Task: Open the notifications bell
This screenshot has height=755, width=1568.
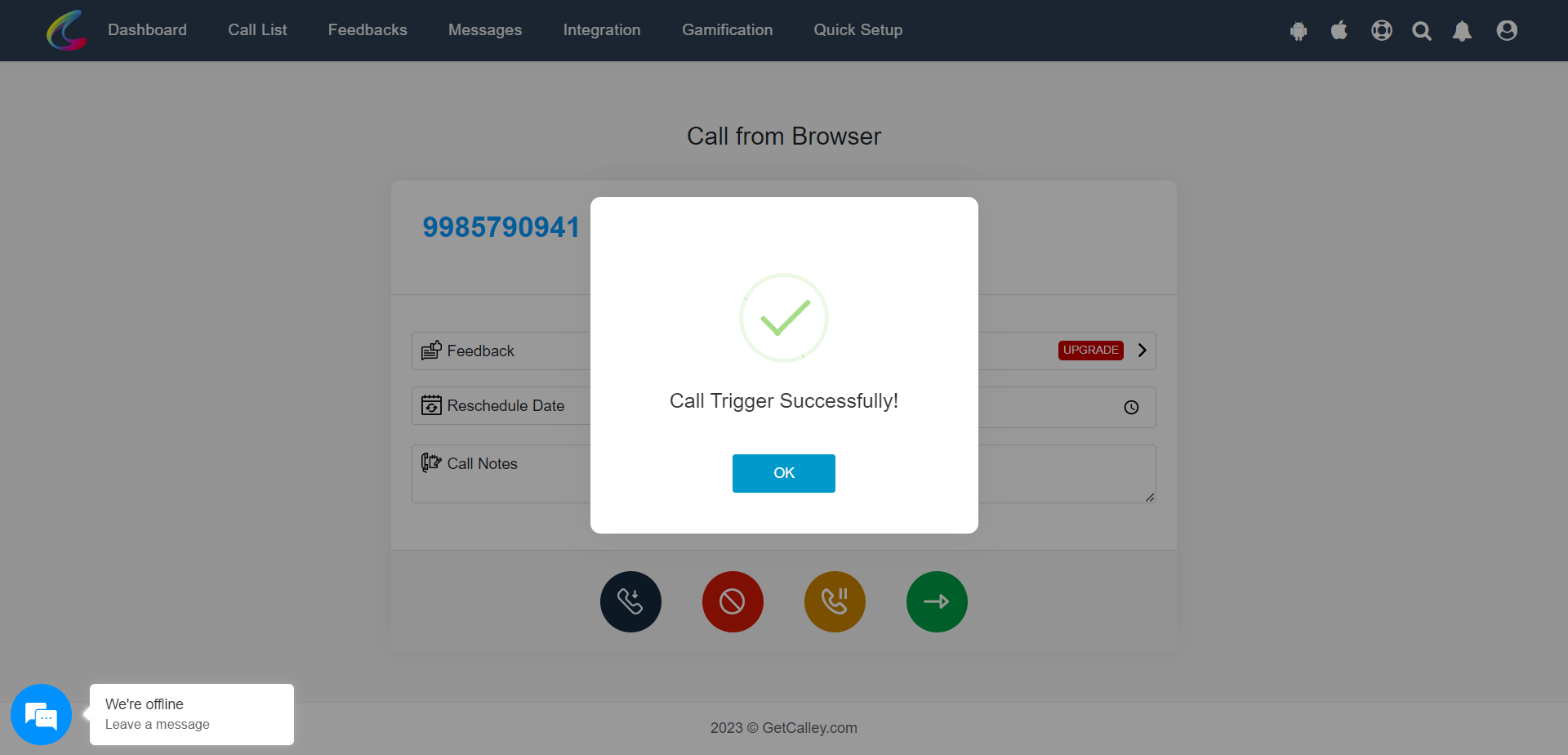Action: coord(1462,31)
